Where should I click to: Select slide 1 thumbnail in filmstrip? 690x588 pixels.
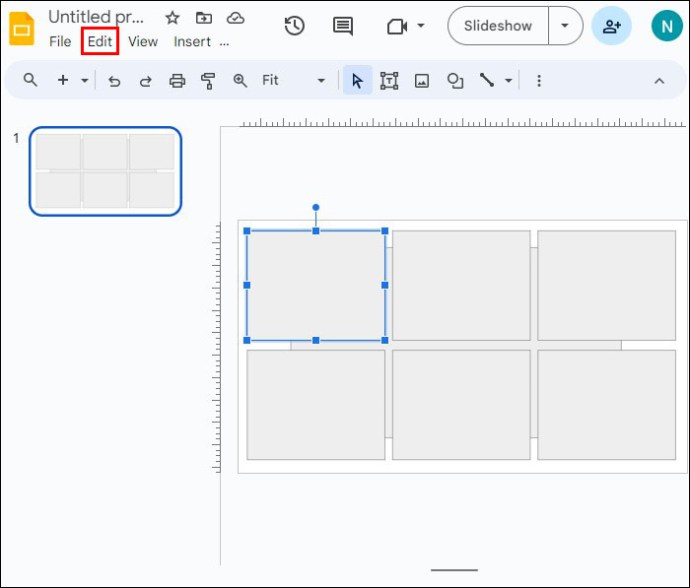click(x=106, y=171)
